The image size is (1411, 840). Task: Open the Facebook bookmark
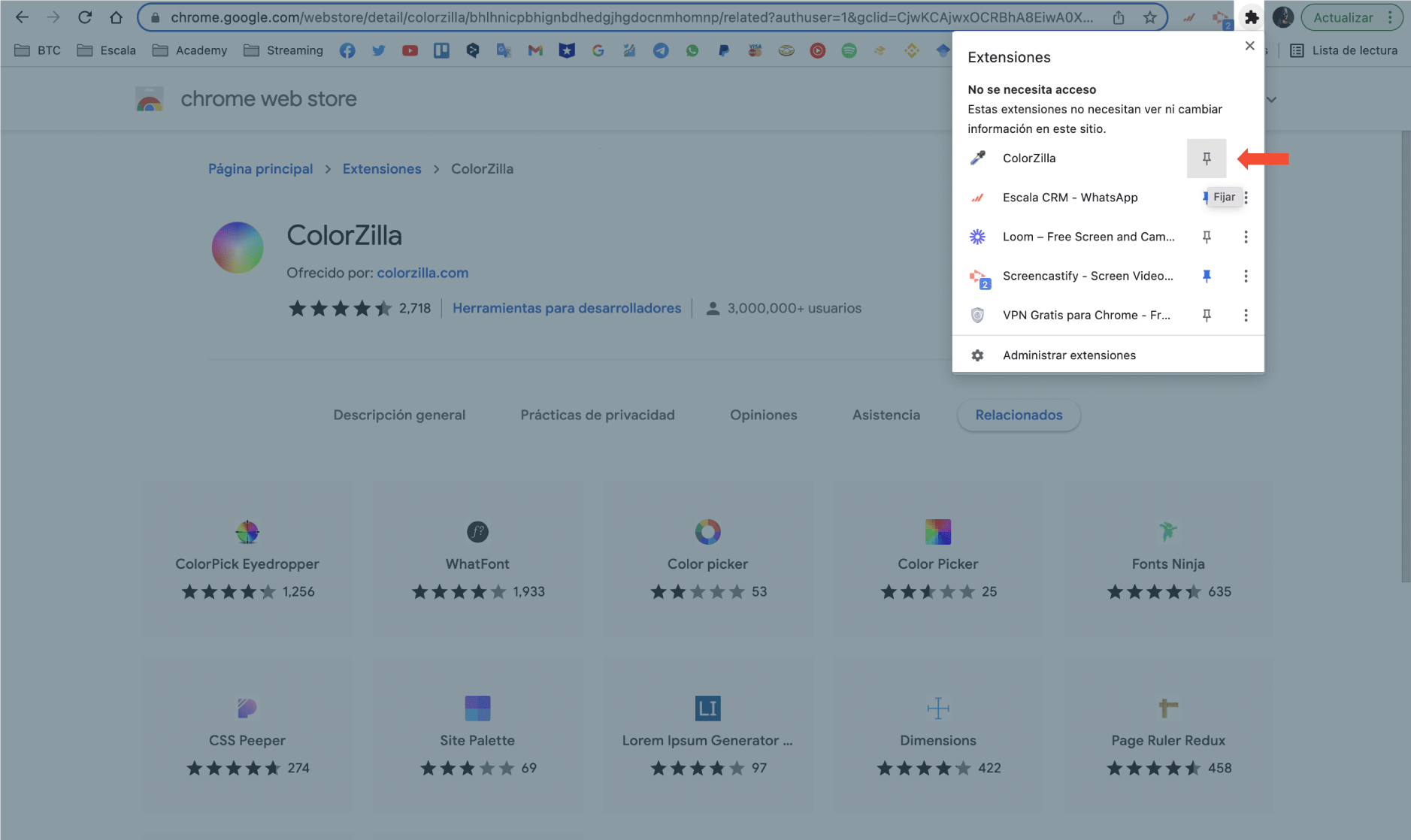tap(347, 50)
